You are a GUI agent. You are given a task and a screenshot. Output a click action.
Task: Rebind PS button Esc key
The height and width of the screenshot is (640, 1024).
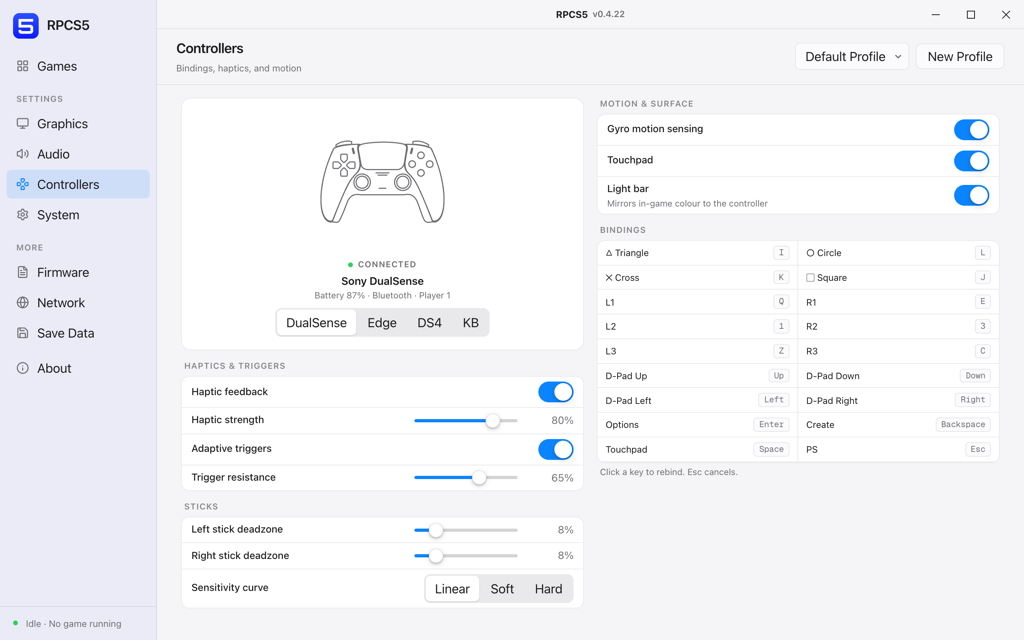(978, 449)
